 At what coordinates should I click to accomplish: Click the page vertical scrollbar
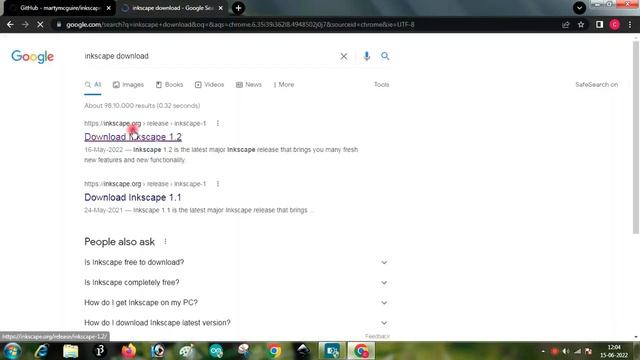click(x=636, y=137)
